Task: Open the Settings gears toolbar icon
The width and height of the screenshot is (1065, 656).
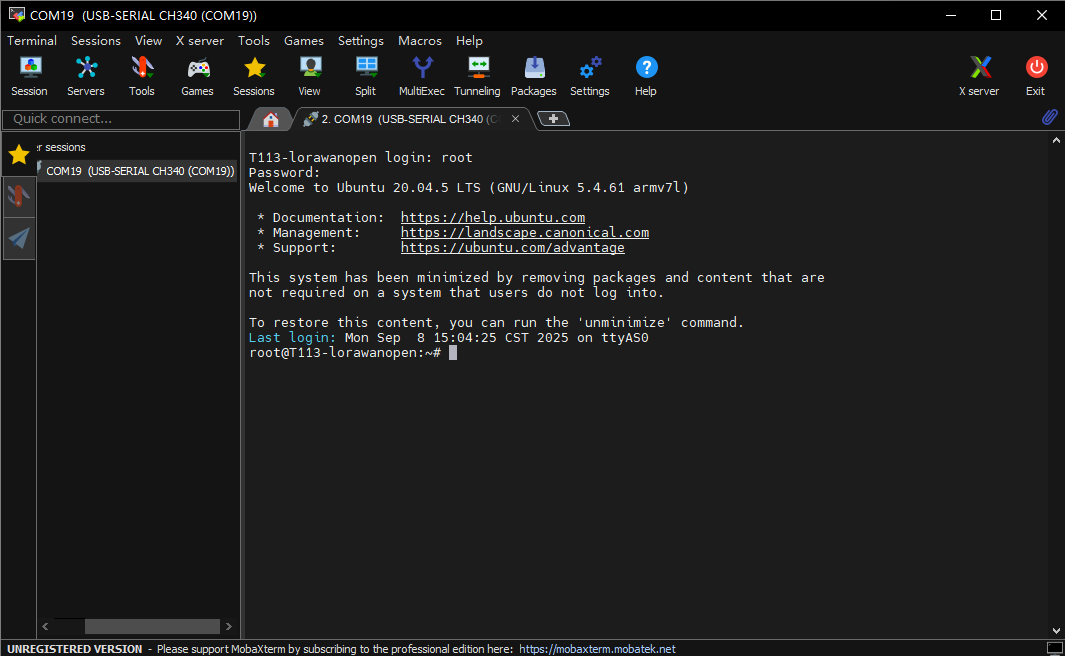Action: pyautogui.click(x=590, y=76)
